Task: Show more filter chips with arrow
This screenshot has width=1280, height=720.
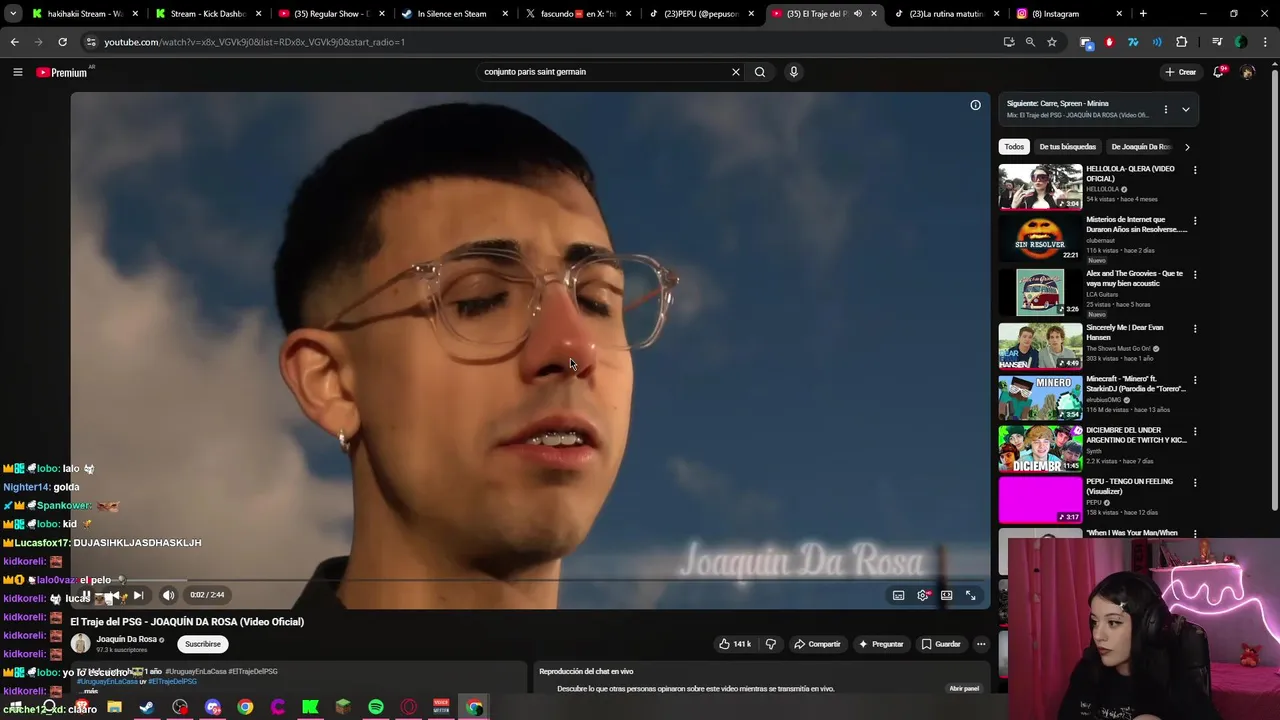Action: [1187, 147]
